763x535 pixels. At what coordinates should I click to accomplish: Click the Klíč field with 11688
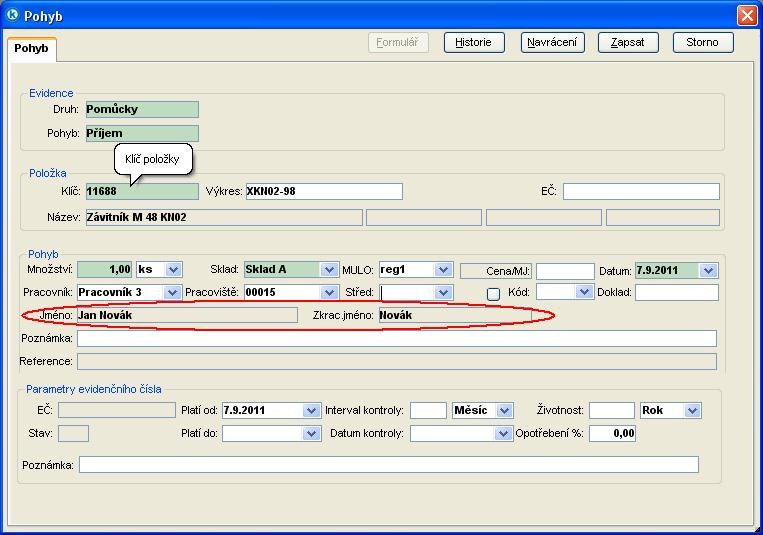142,191
